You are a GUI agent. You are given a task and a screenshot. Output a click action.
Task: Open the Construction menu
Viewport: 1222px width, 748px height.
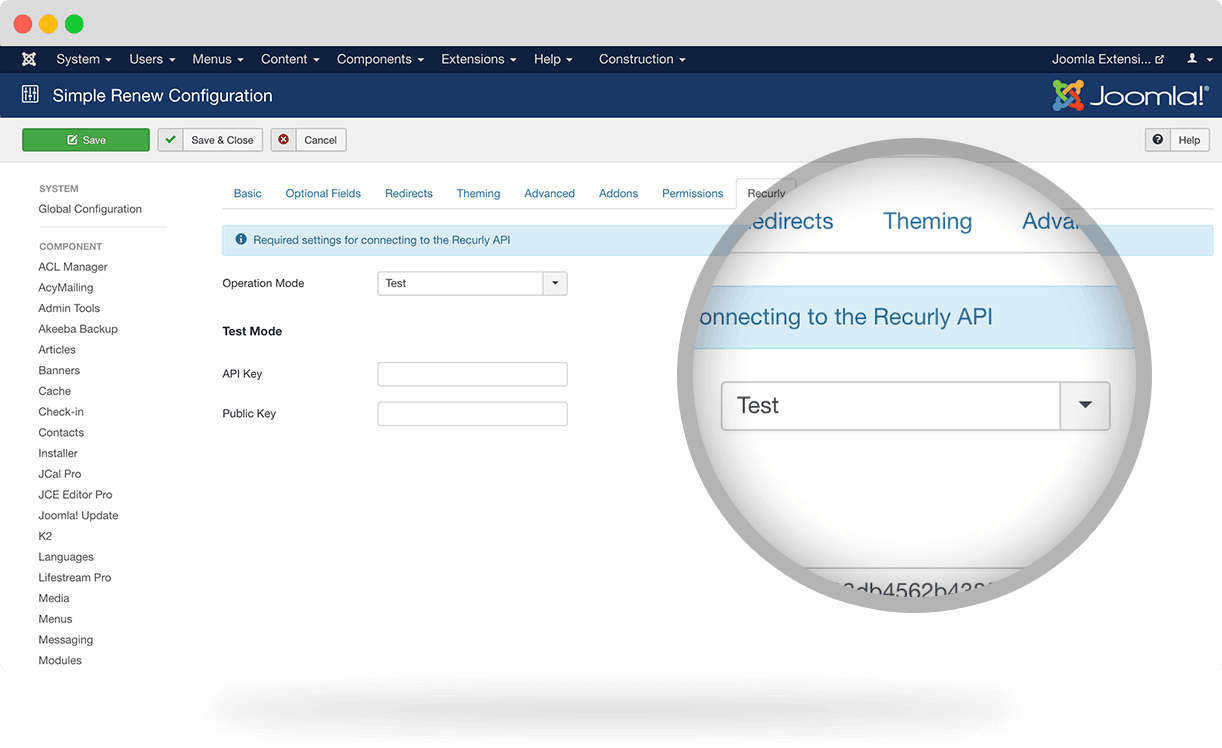point(642,59)
